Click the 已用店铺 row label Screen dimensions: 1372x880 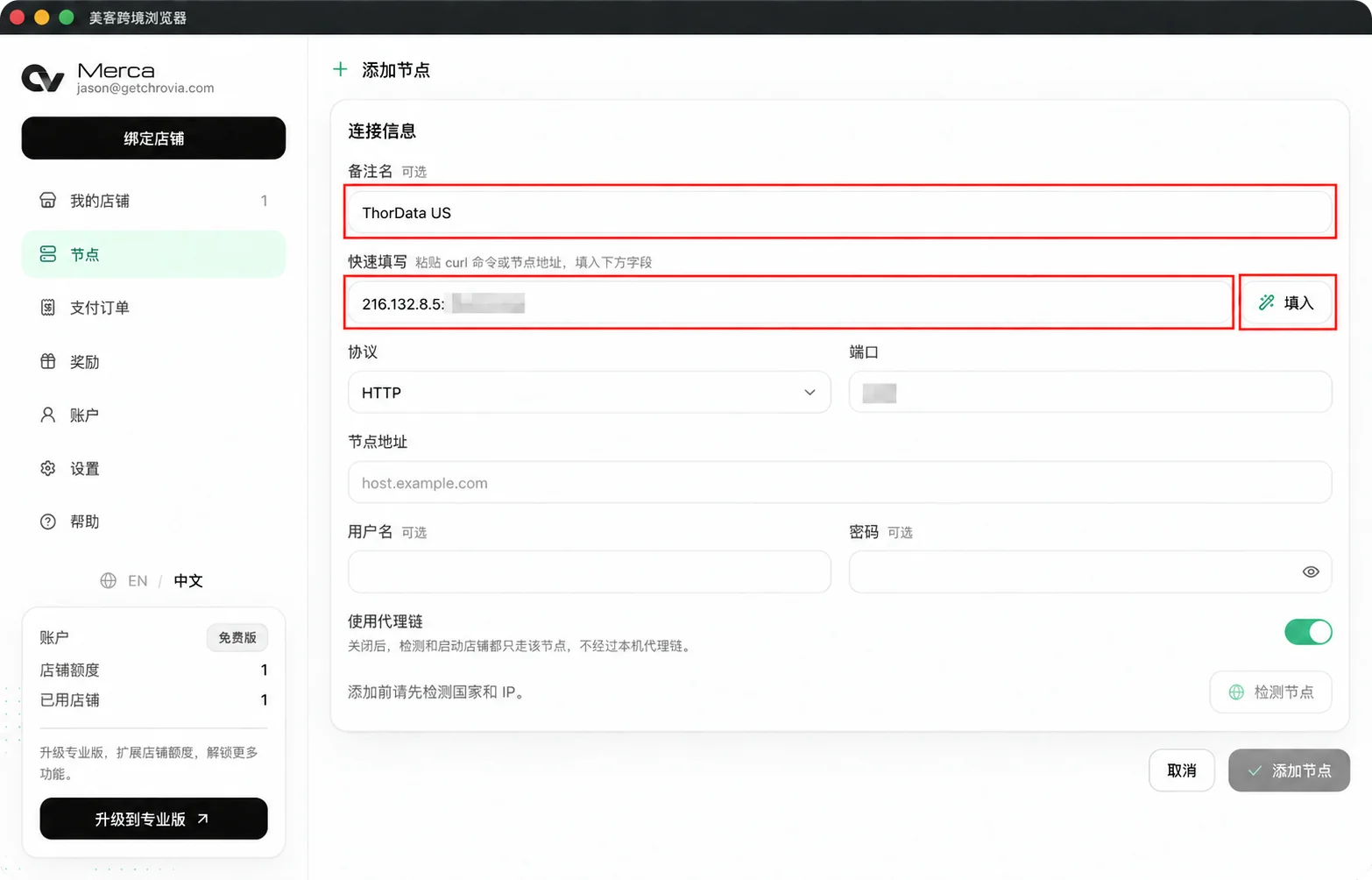70,699
